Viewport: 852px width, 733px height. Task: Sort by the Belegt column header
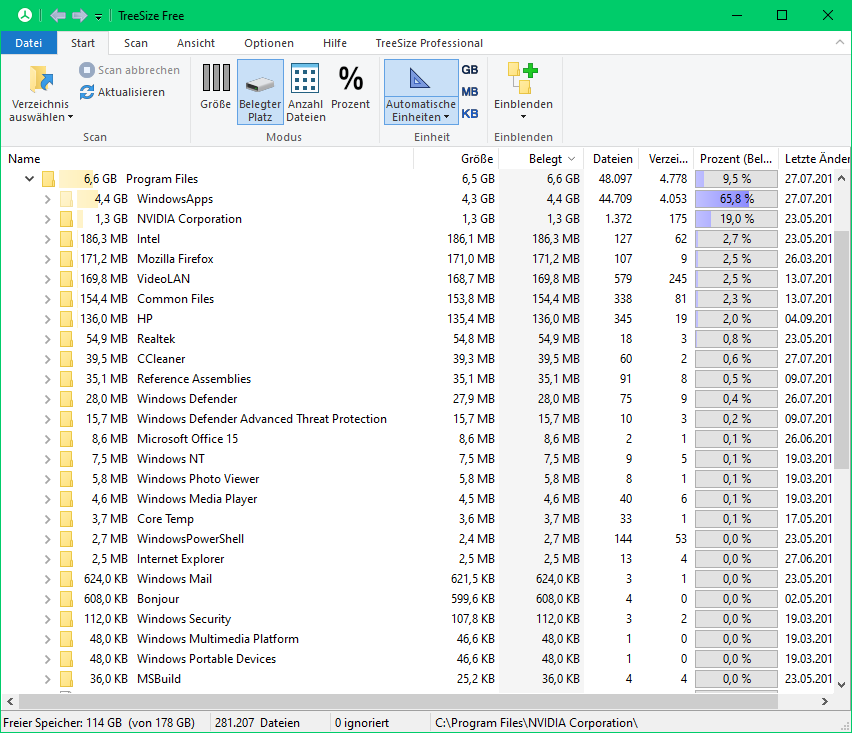click(541, 159)
